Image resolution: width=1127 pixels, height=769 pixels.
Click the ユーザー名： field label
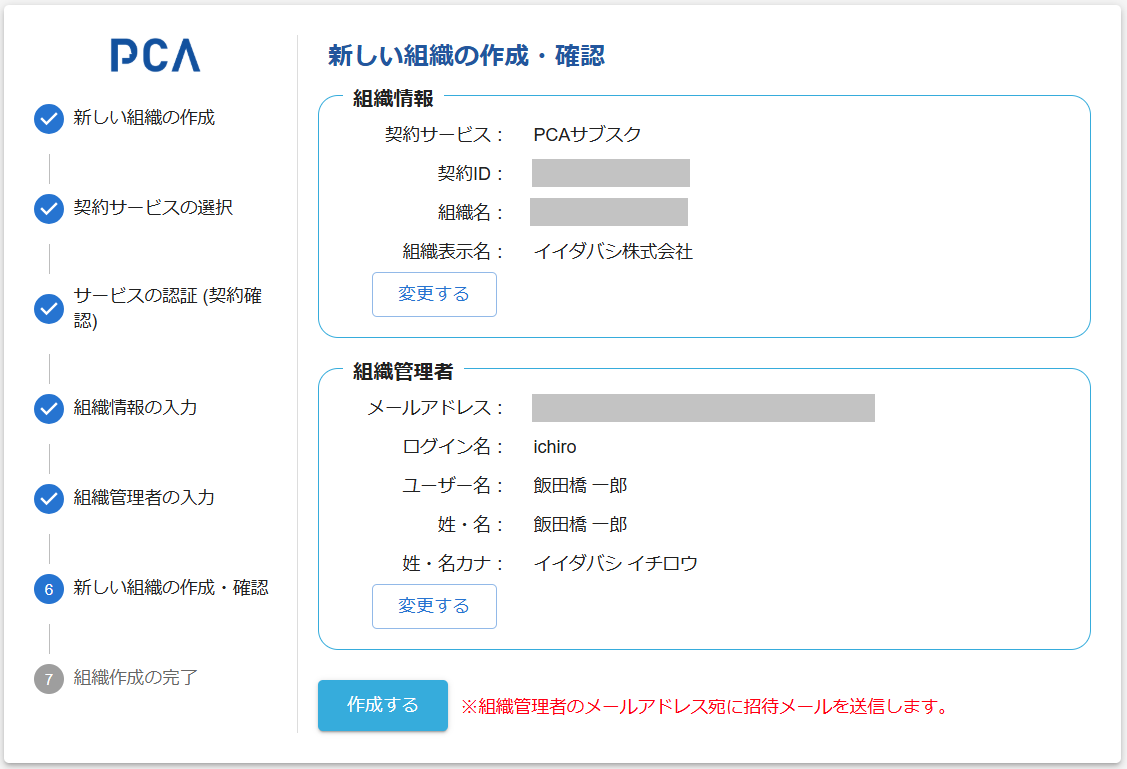[x=454, y=486]
